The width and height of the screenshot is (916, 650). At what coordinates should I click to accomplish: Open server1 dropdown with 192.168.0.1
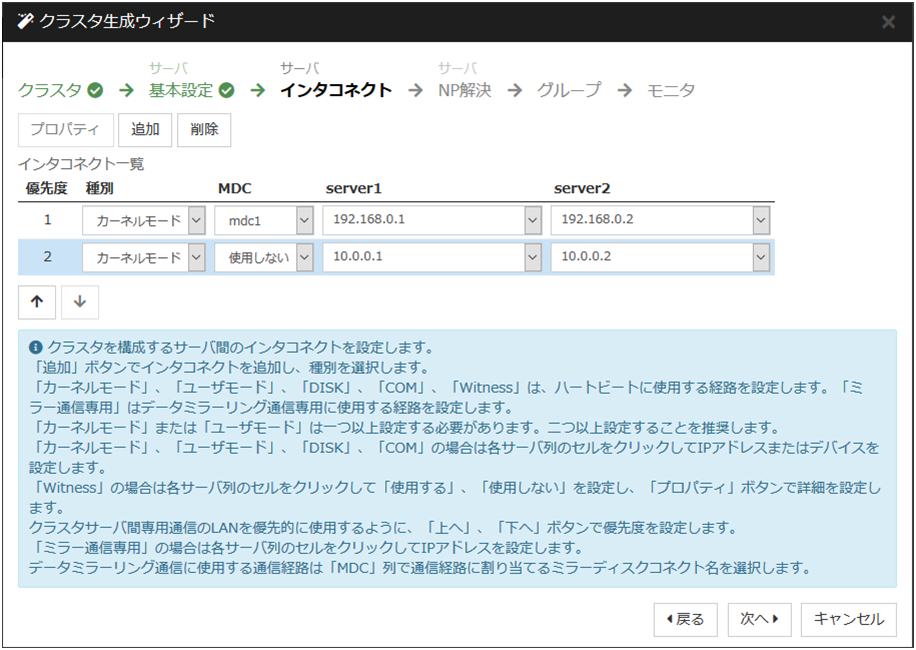[533, 220]
